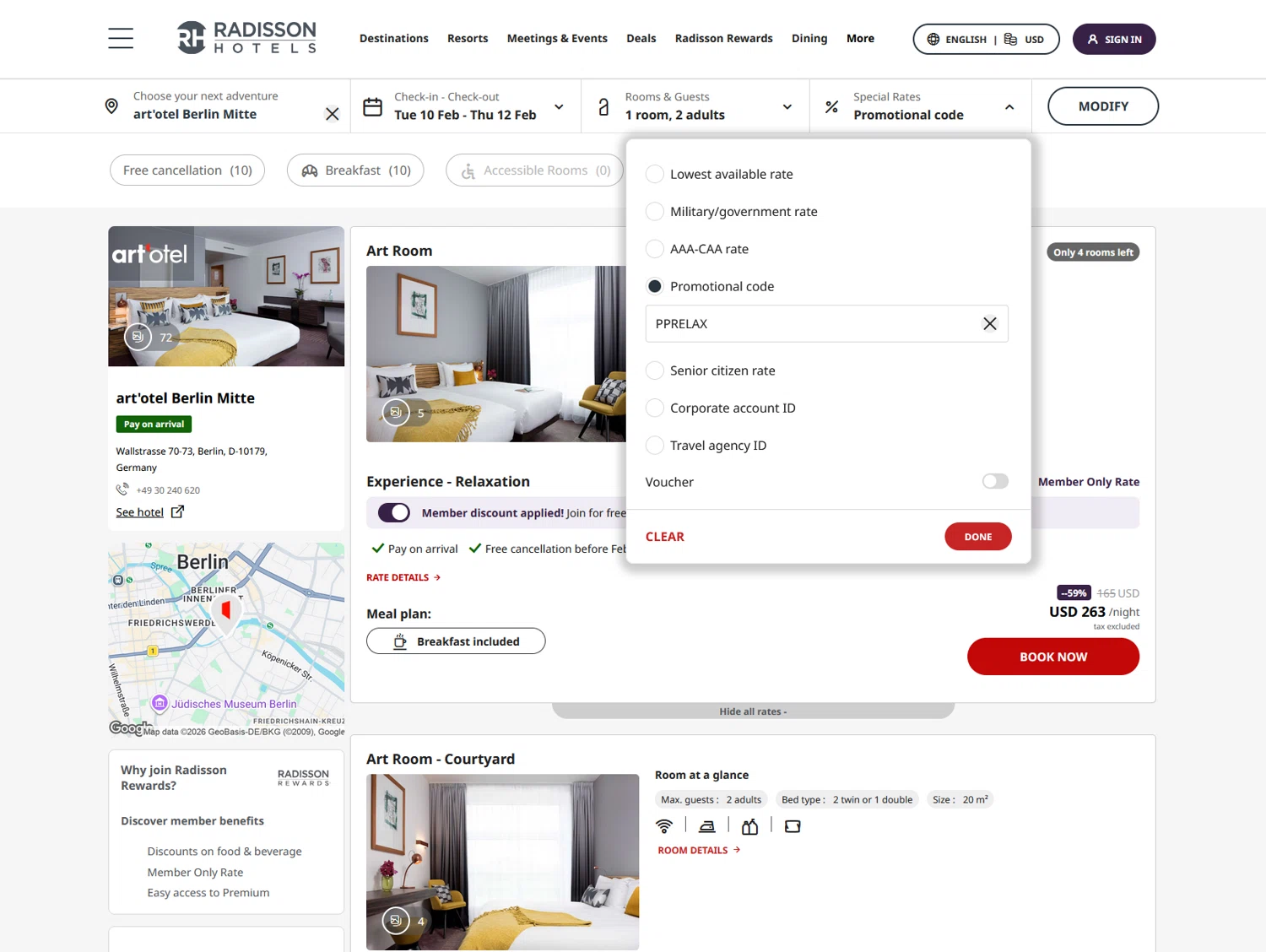Open the Rate Details link

(x=403, y=577)
